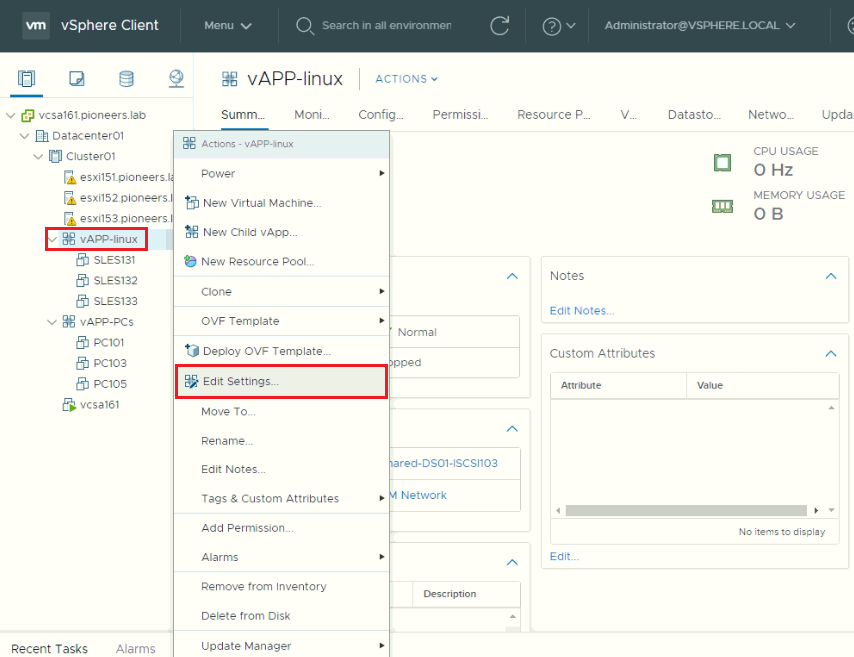
Task: Collapse the Datacenter01 tree node
Action: [25, 136]
